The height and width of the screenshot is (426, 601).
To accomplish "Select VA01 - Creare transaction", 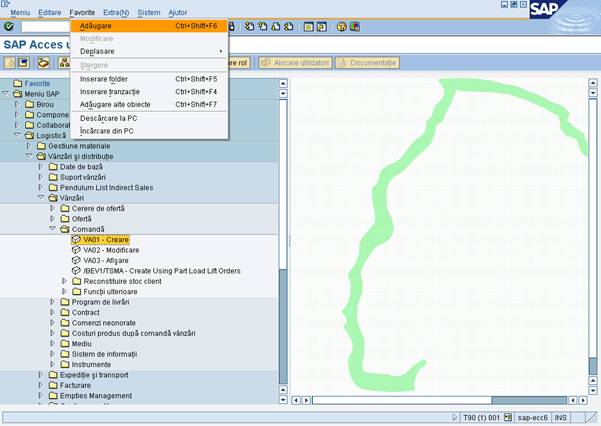I will [x=106, y=240].
